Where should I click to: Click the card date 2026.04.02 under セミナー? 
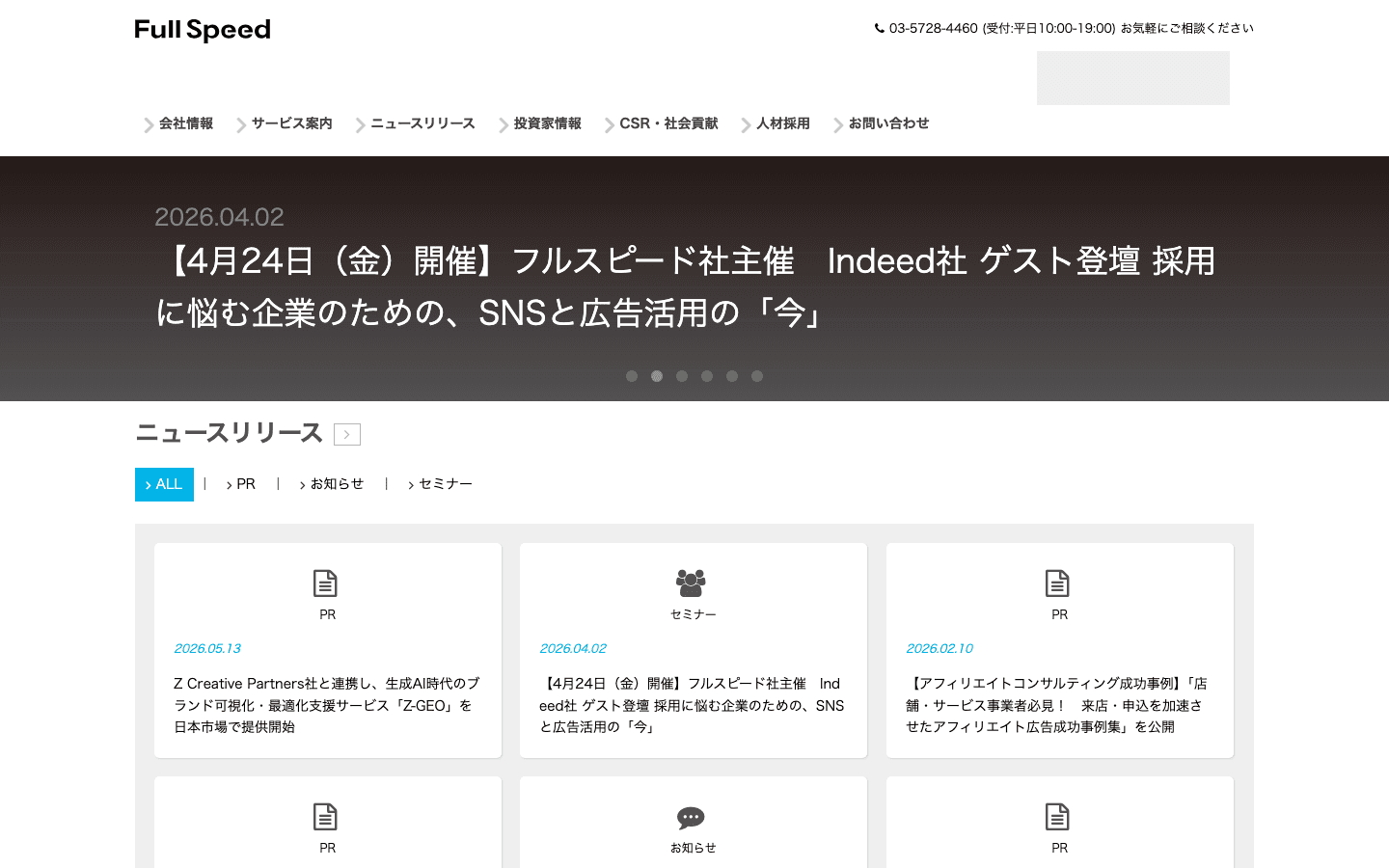tap(573, 648)
